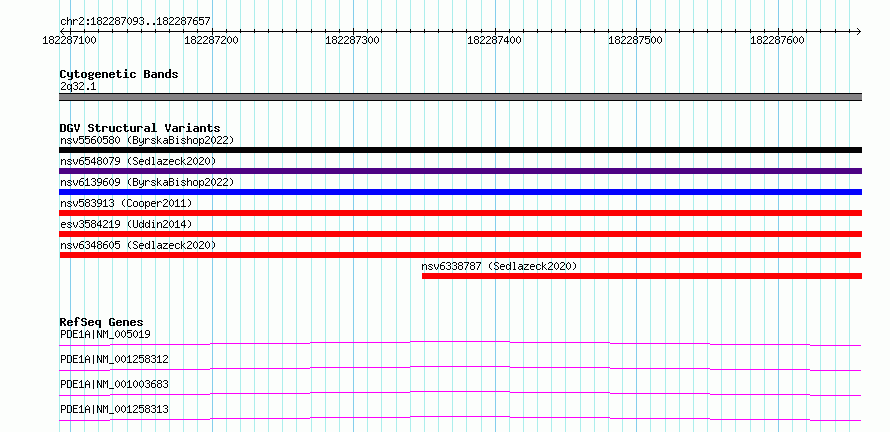The height and width of the screenshot is (432, 890).
Task: Click the magenta PDE1A NM_005019 intron line
Action: 460,343
